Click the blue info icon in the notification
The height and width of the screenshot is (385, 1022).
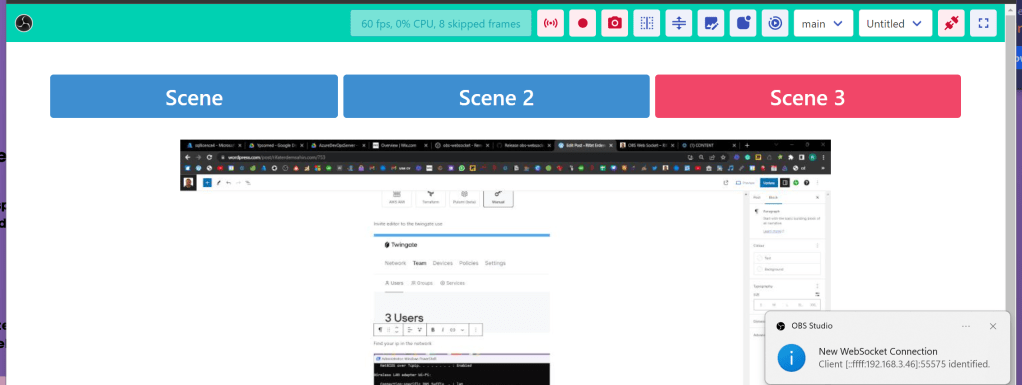click(791, 358)
